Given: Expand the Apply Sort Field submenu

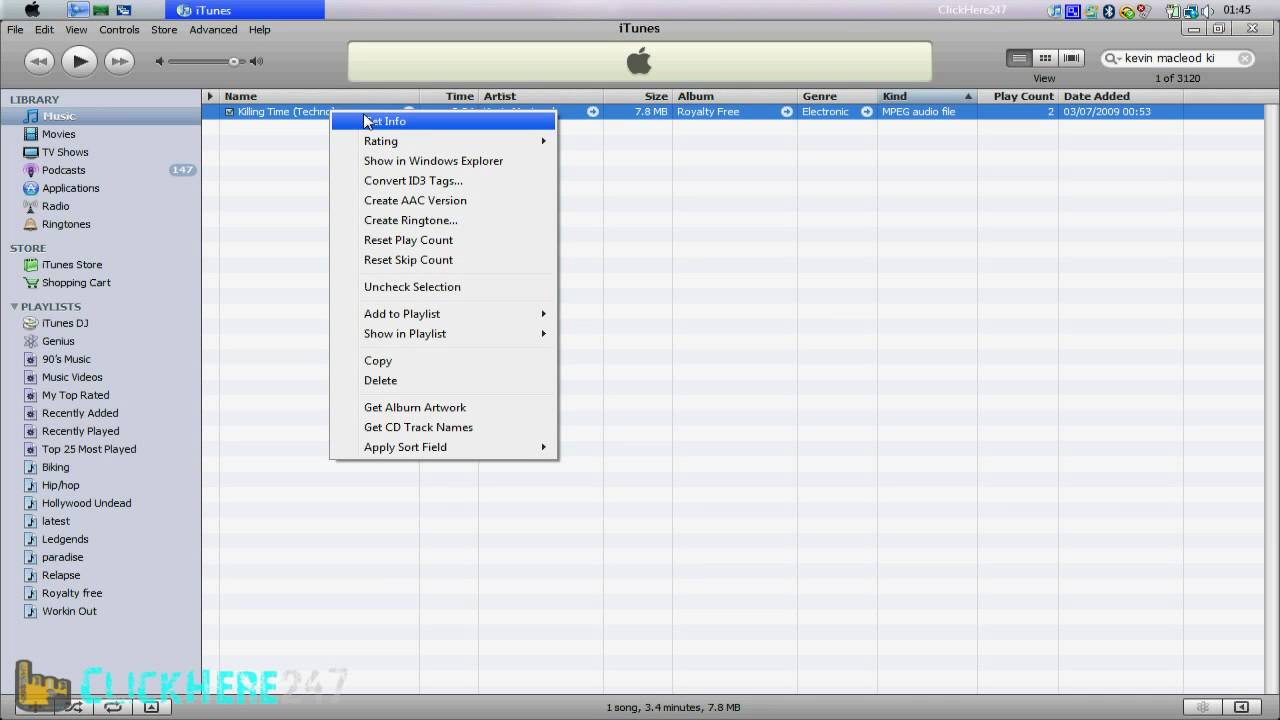Looking at the screenshot, I should (x=443, y=447).
